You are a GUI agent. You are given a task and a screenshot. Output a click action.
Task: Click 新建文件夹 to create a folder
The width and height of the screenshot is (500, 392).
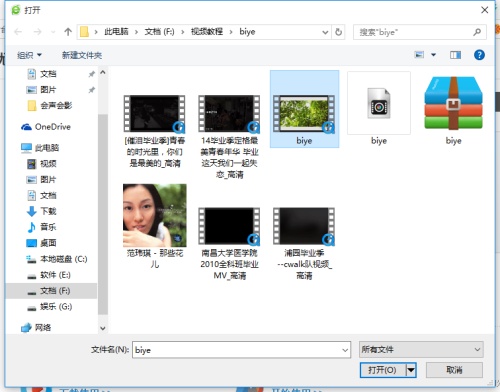82,55
